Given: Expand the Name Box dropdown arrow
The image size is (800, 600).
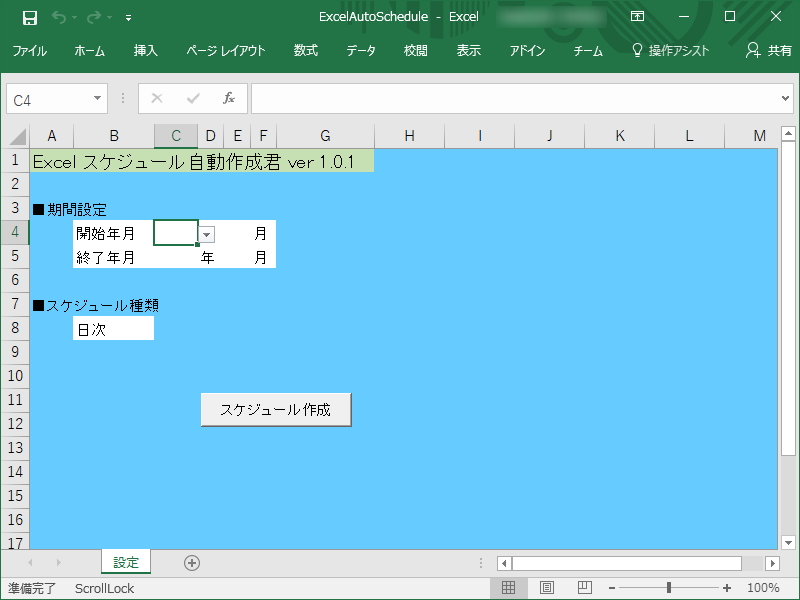Looking at the screenshot, I should click(x=97, y=98).
